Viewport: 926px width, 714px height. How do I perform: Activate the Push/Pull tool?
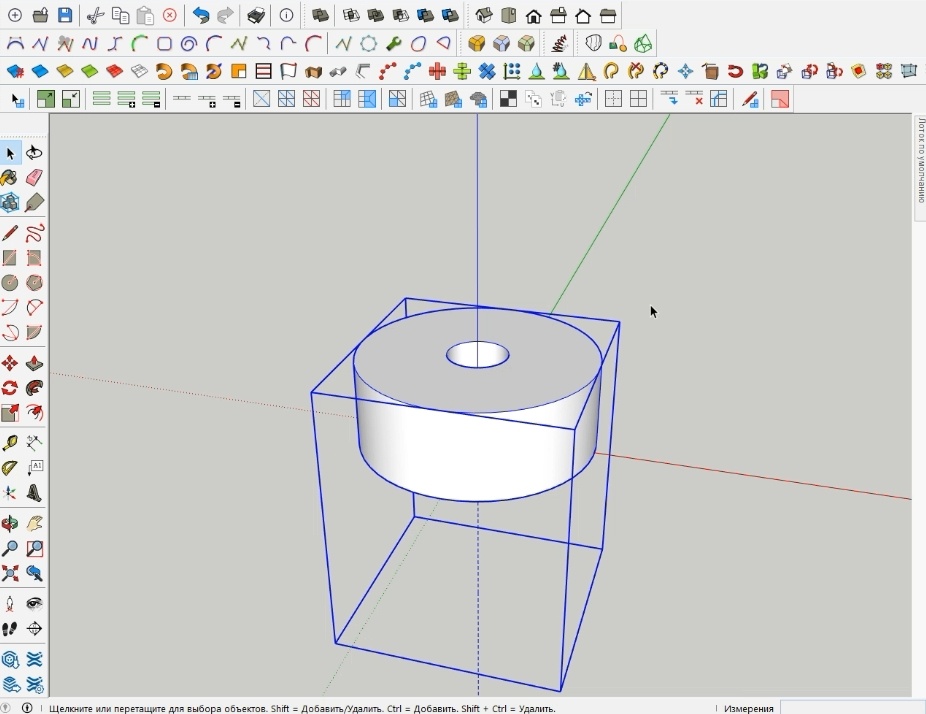[34, 363]
